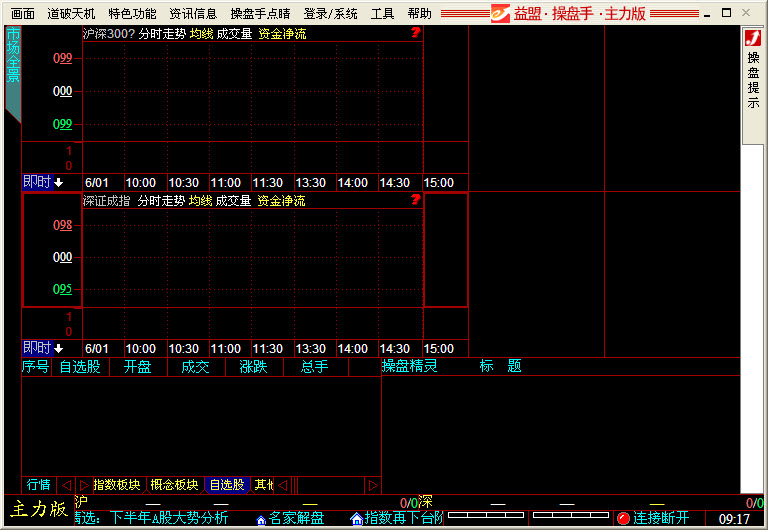Image resolution: width=768 pixels, height=530 pixels.
Task: Click the red help icon on 深证成指 chart
Action: point(415,200)
